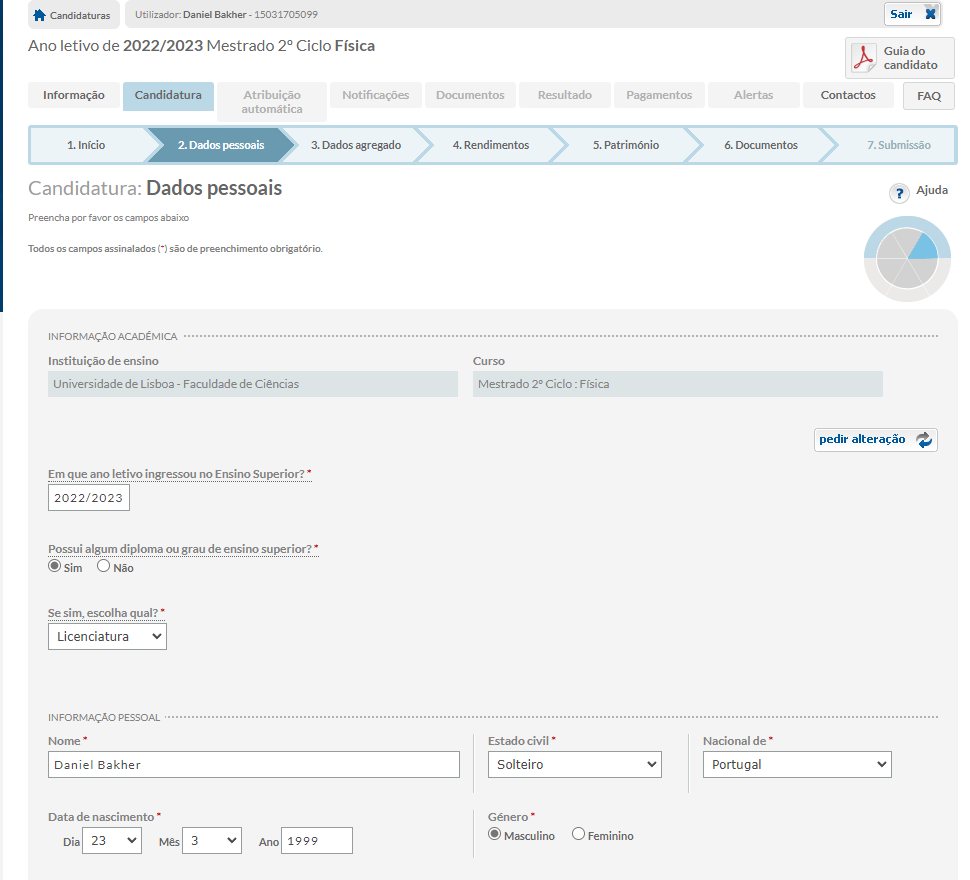
Task: Open the Contactos tab
Action: [848, 95]
